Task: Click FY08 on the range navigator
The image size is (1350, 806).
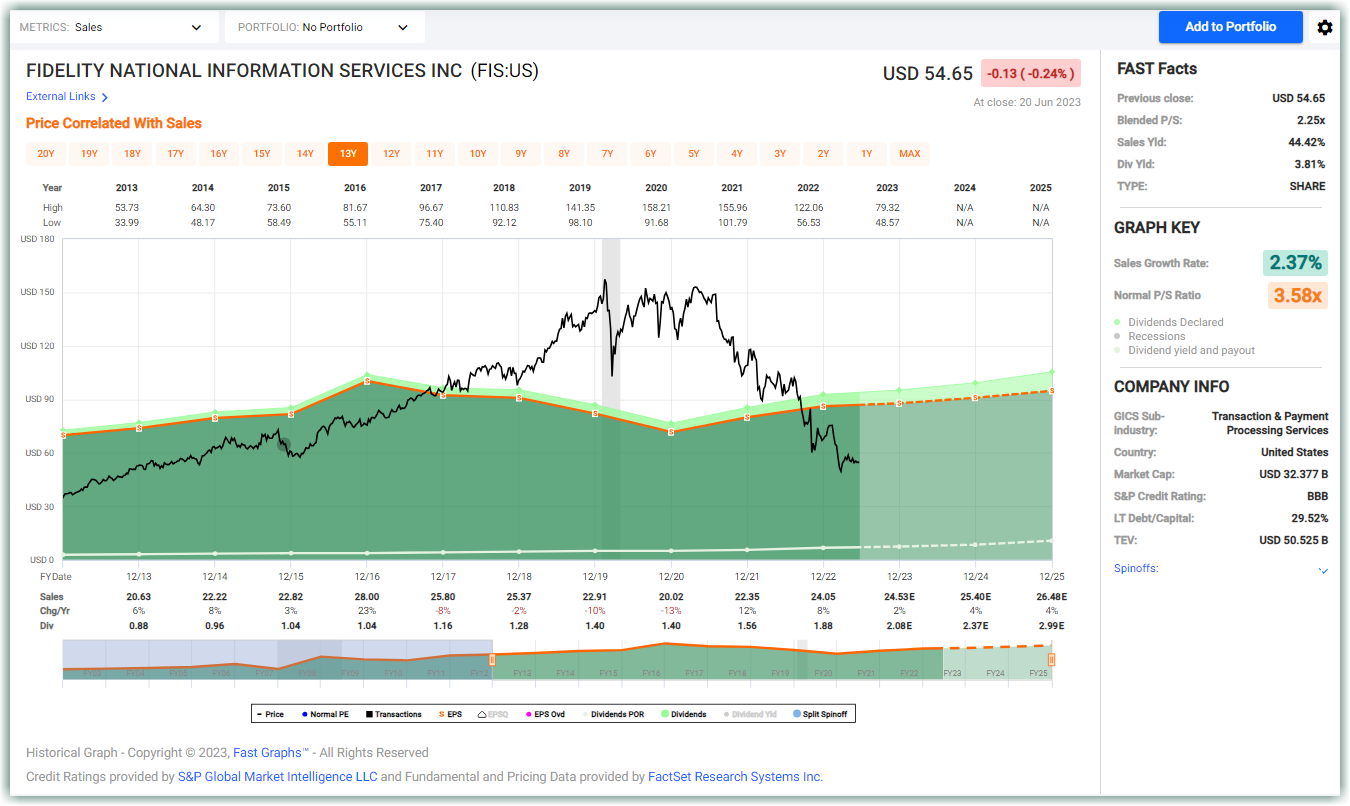Action: click(307, 673)
